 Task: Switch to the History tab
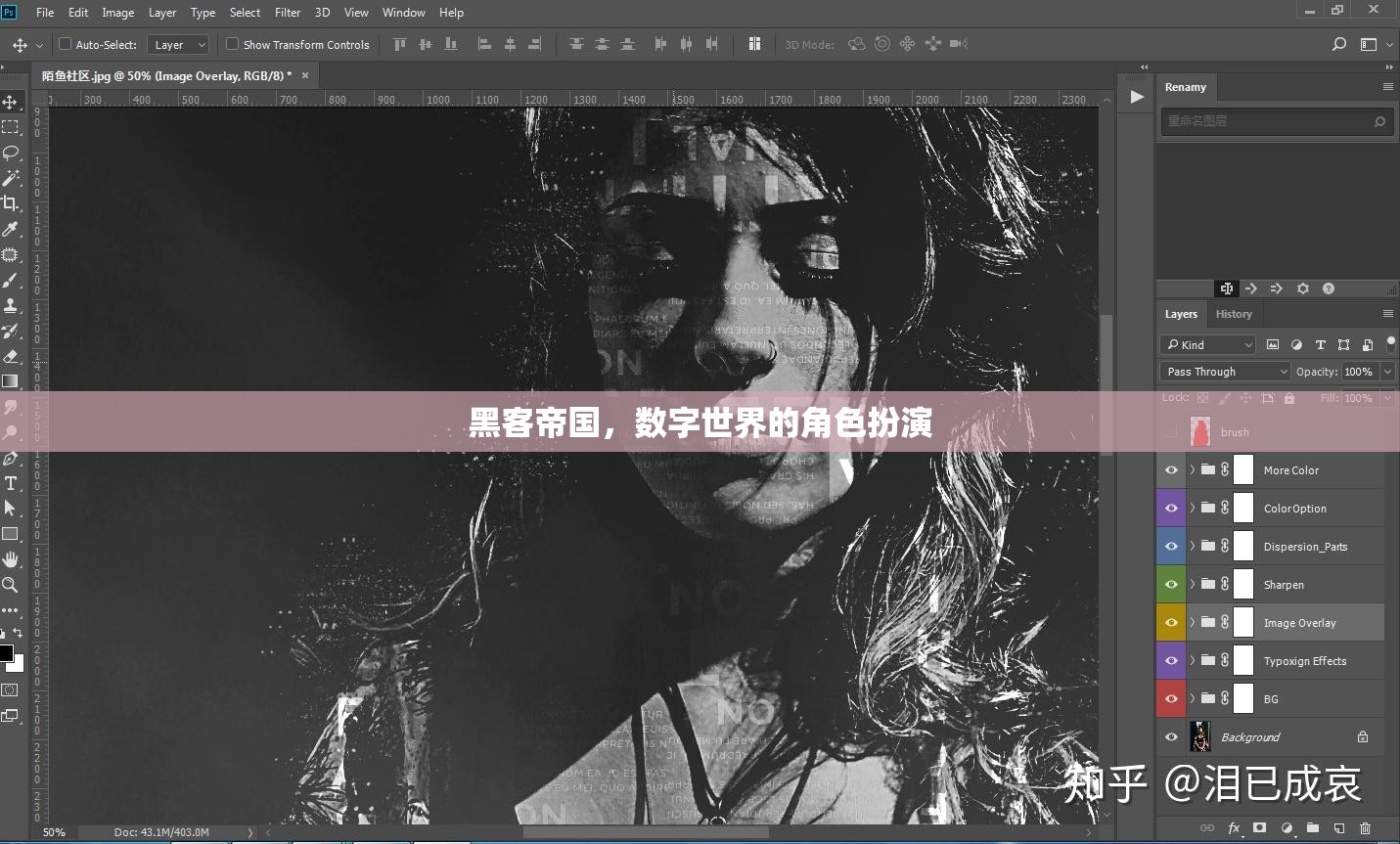[x=1234, y=314]
